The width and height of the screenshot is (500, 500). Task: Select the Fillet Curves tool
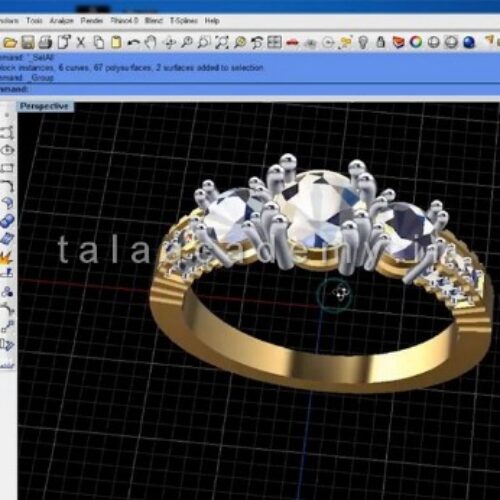(7, 185)
